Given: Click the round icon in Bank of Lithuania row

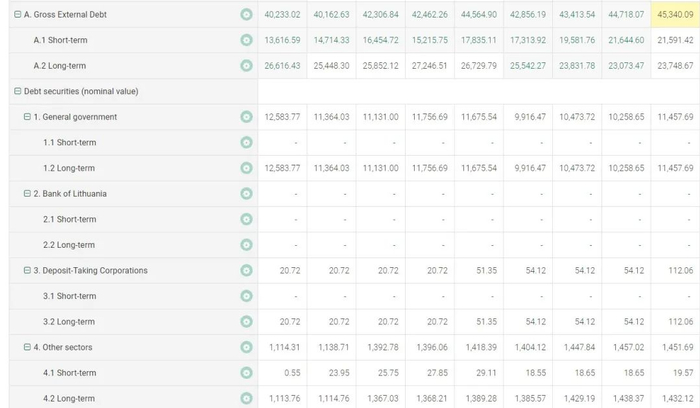Looking at the screenshot, I should pyautogui.click(x=246, y=194).
